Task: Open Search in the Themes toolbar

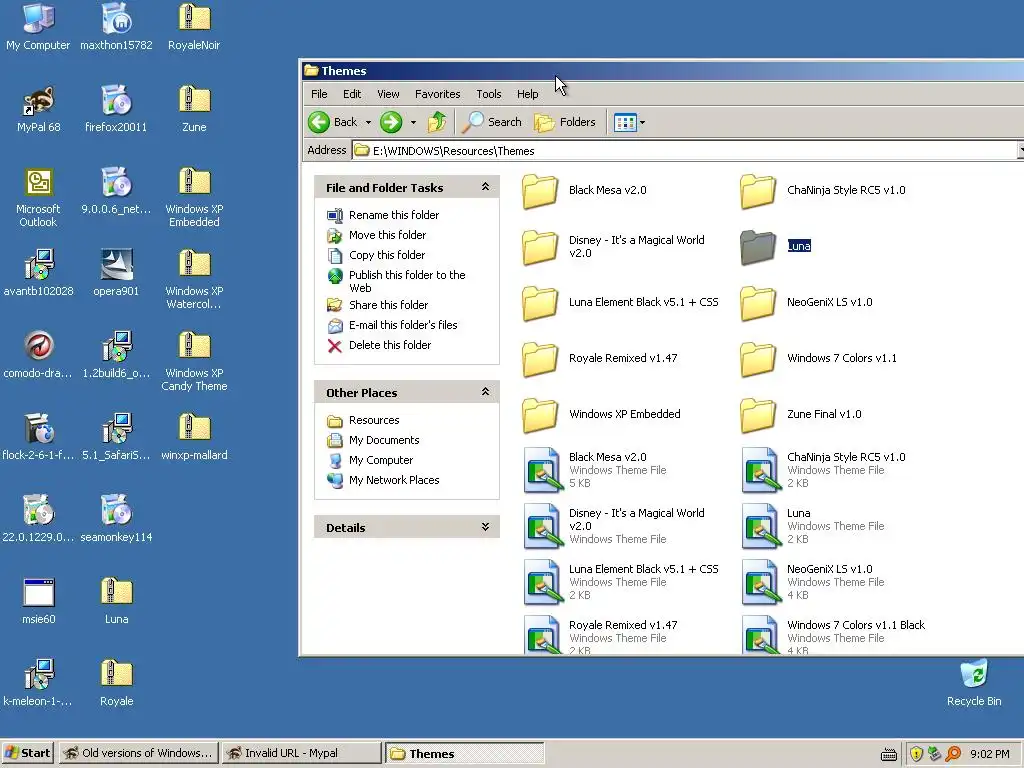Action: pos(492,122)
